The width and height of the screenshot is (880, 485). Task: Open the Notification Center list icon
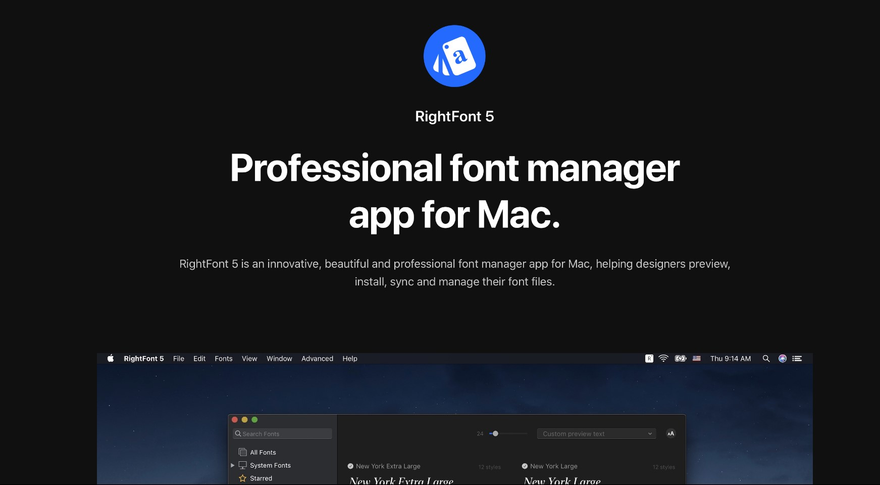pyautogui.click(x=797, y=358)
